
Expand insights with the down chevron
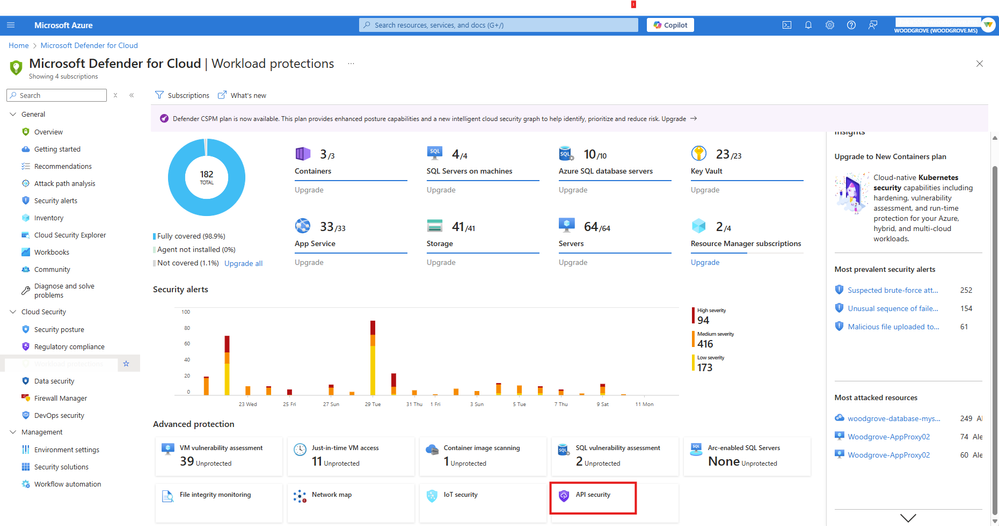pos(908,518)
